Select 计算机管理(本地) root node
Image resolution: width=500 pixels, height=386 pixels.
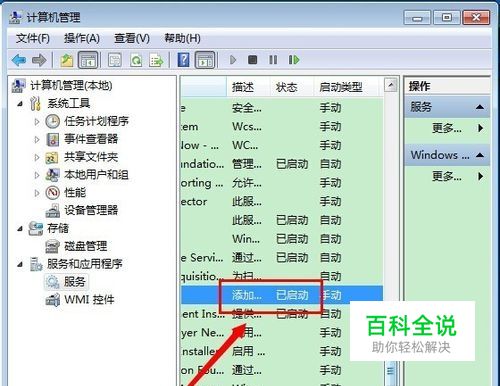click(x=71, y=86)
